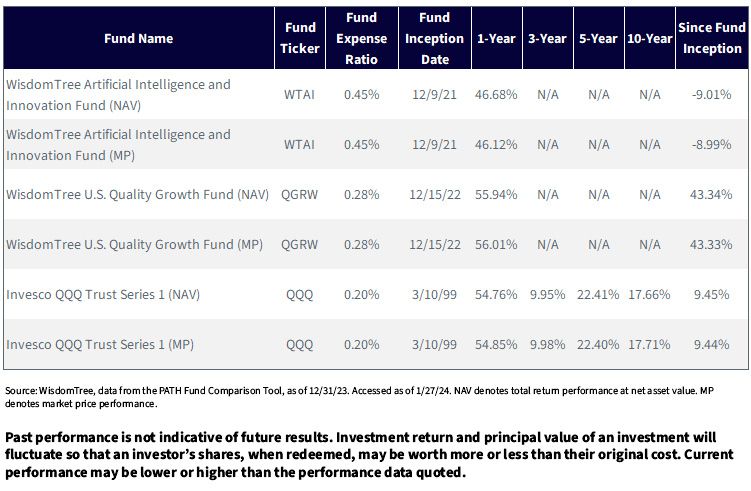The width and height of the screenshot is (751, 491).
Task: Click the -9.01% since inception value
Action: (x=711, y=95)
